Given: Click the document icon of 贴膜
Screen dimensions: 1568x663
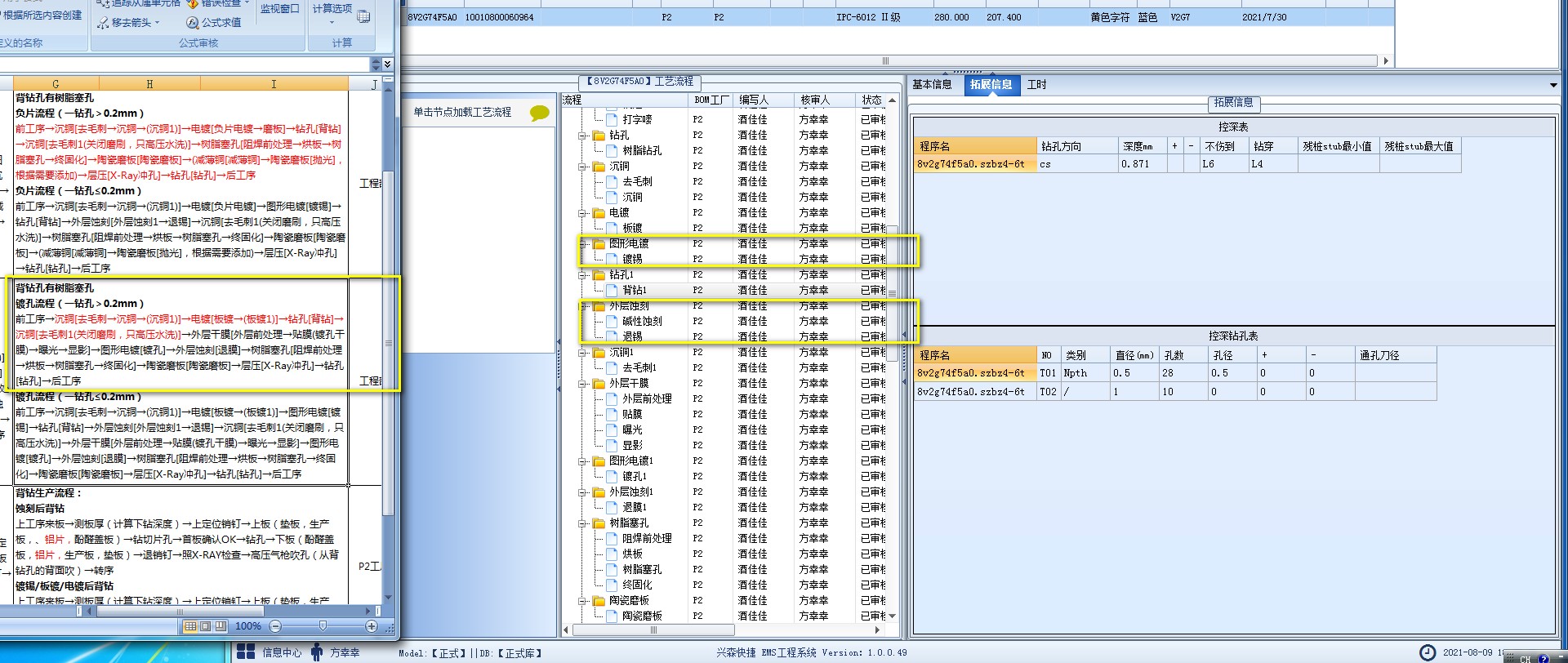Looking at the screenshot, I should click(612, 415).
